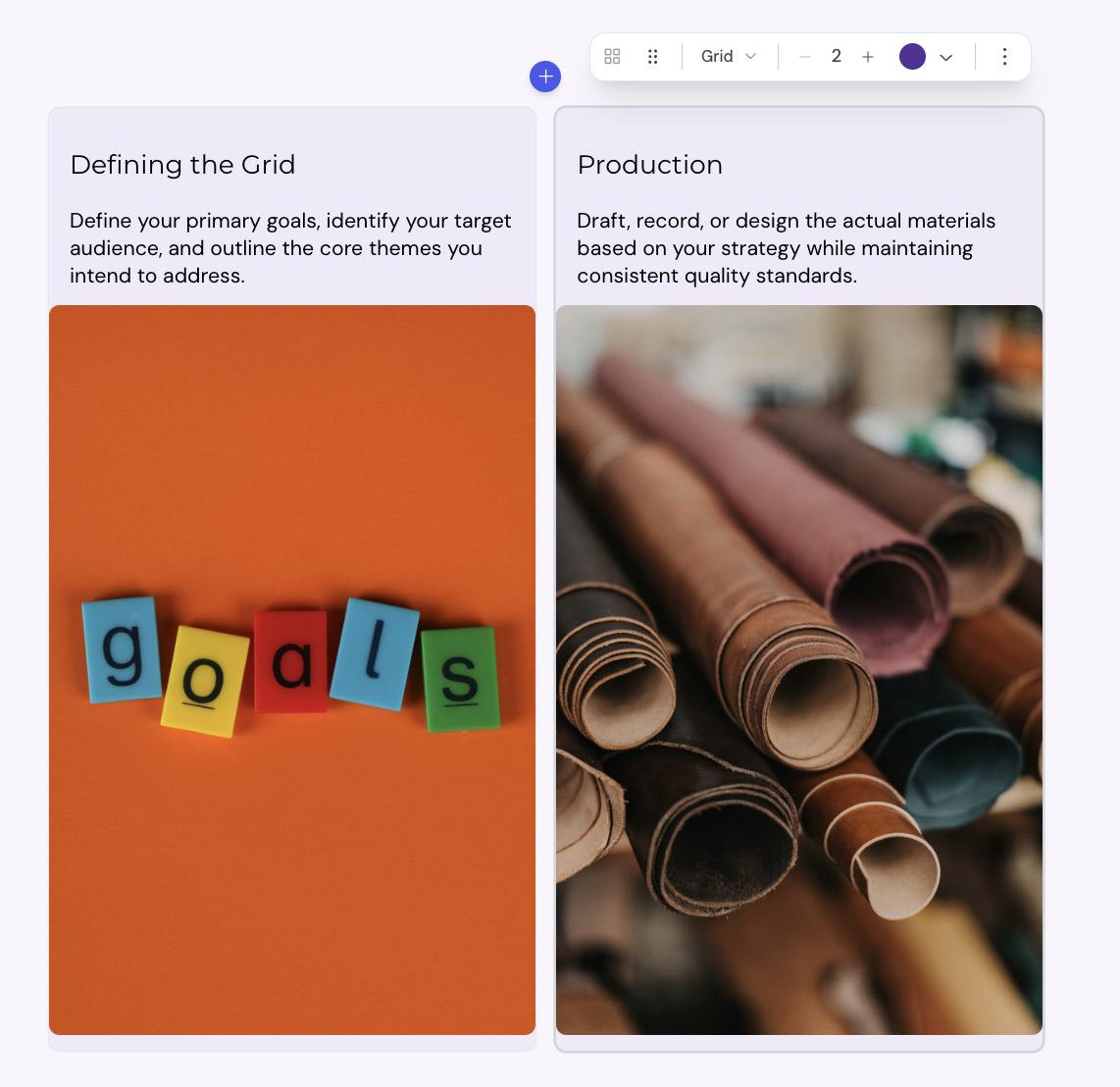
Task: Click the six-dot drag handle icon
Action: click(653, 57)
